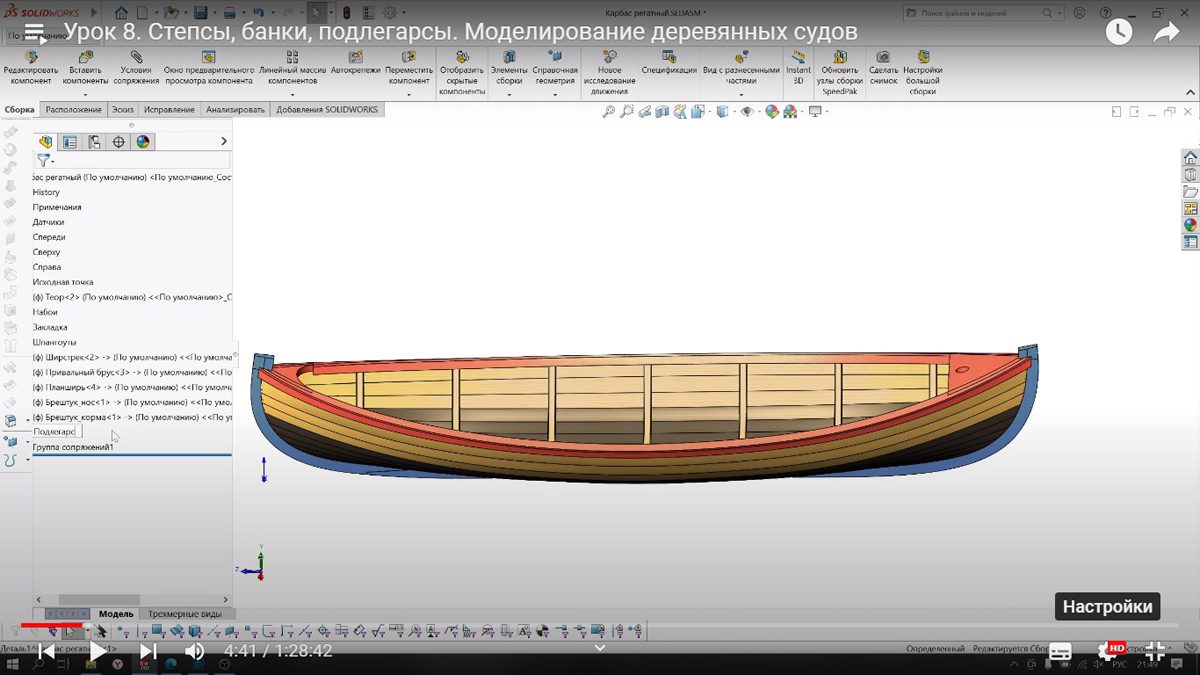Click the Спецификация tool
Screen dimensions: 1200x675
click(x=669, y=64)
